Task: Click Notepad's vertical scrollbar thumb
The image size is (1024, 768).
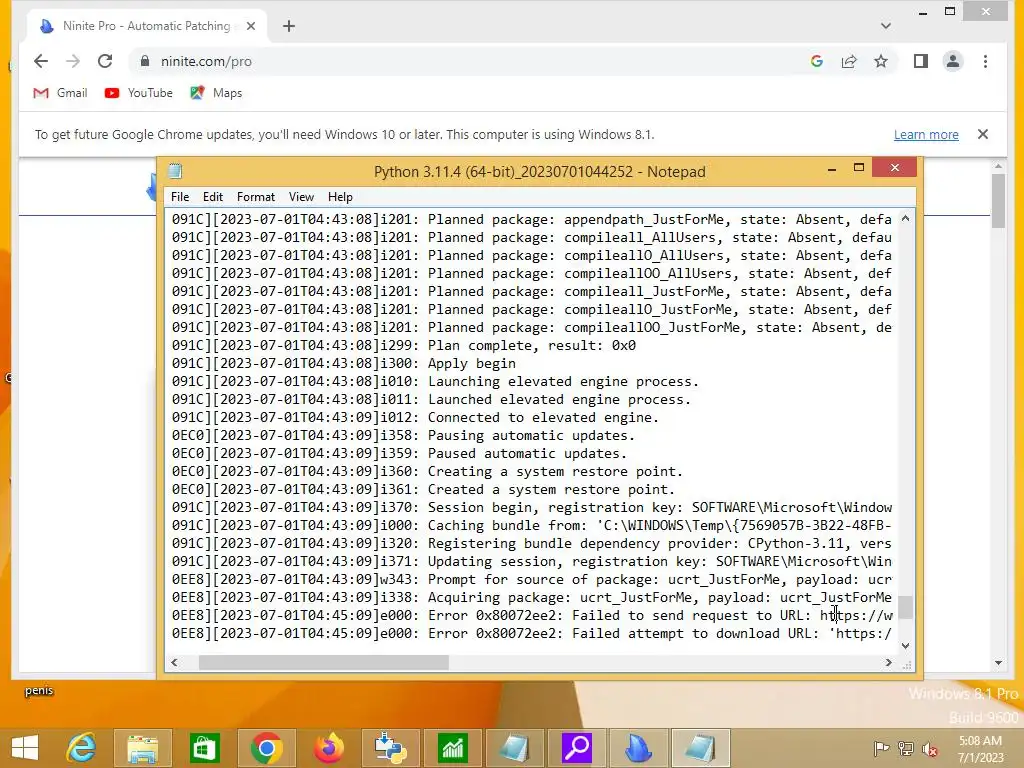Action: coord(905,607)
